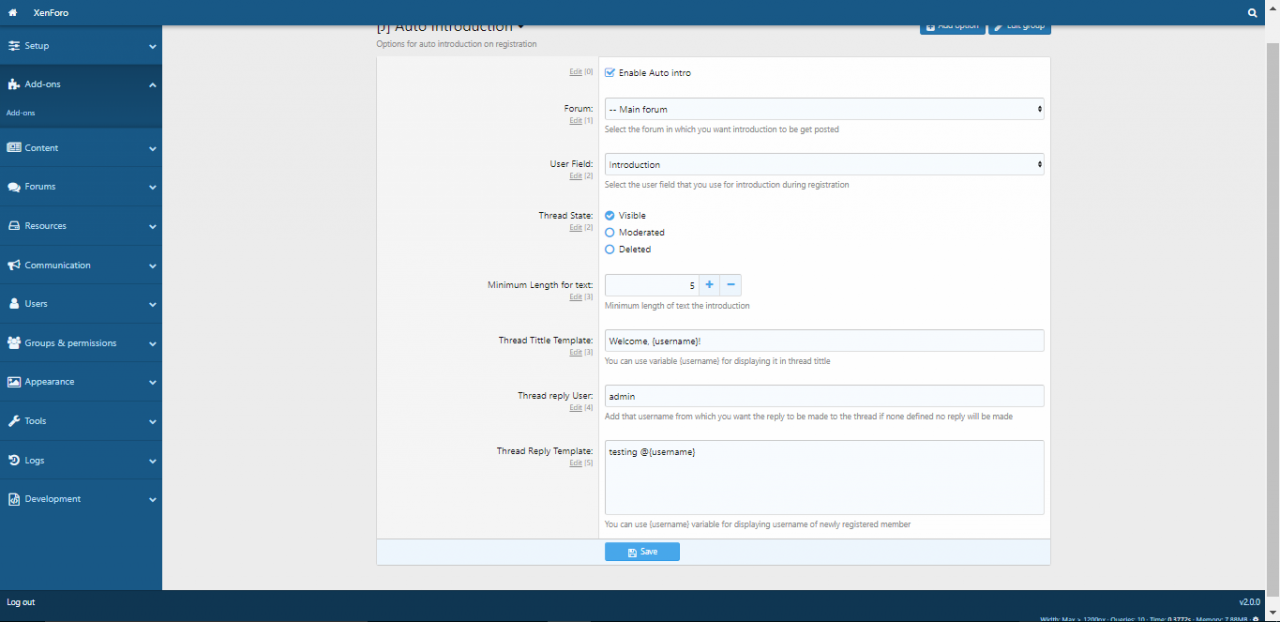Image resolution: width=1280 pixels, height=622 pixels.
Task: Click the Save button
Action: point(642,552)
